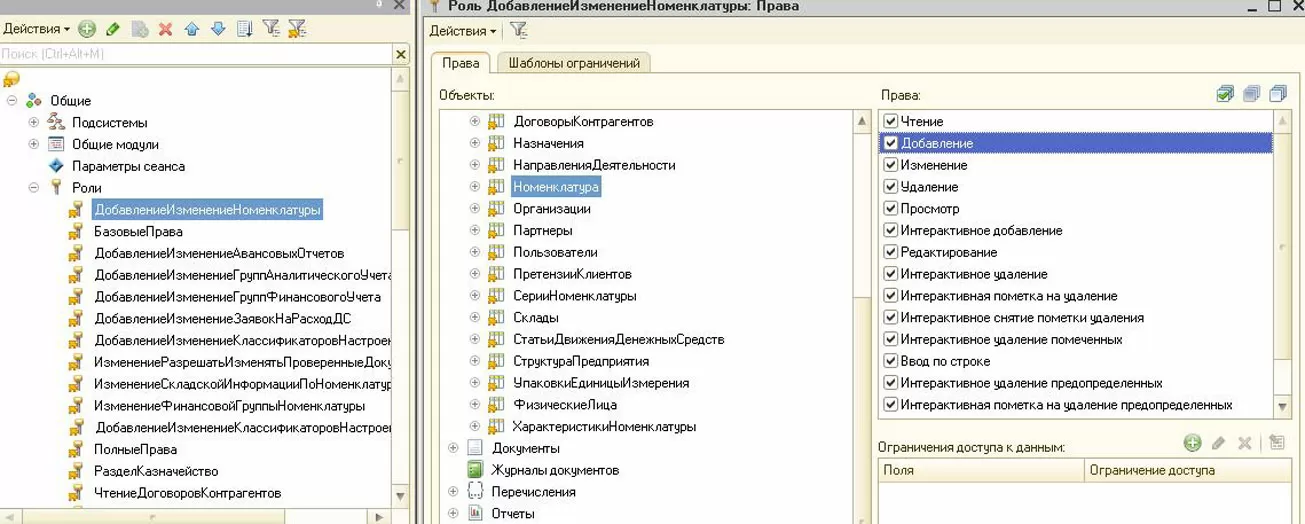This screenshot has height=524, width=1305.
Task: Click the Check all rights icon
Action: point(1225,94)
